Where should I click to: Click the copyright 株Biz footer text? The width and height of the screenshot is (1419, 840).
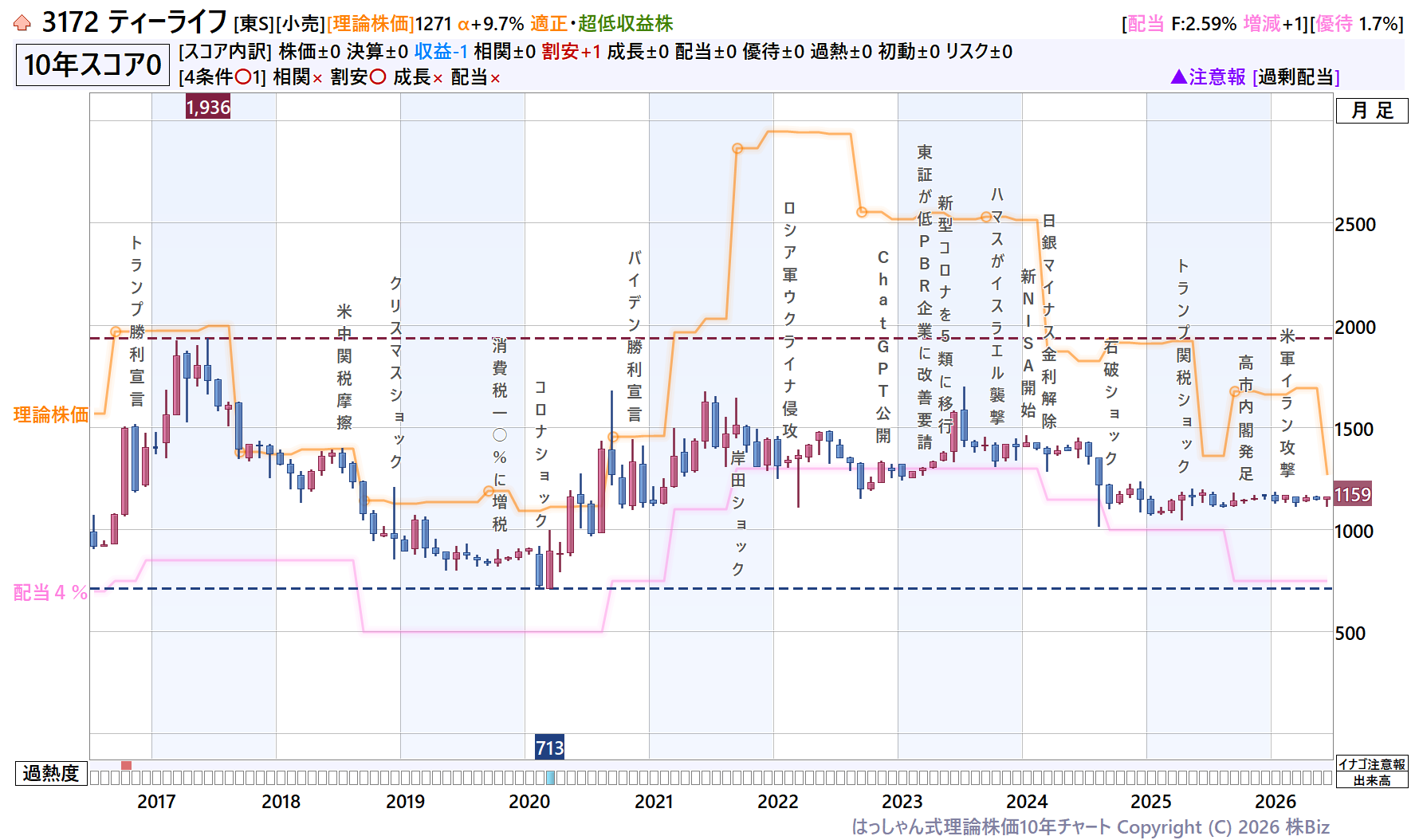coord(1091,827)
